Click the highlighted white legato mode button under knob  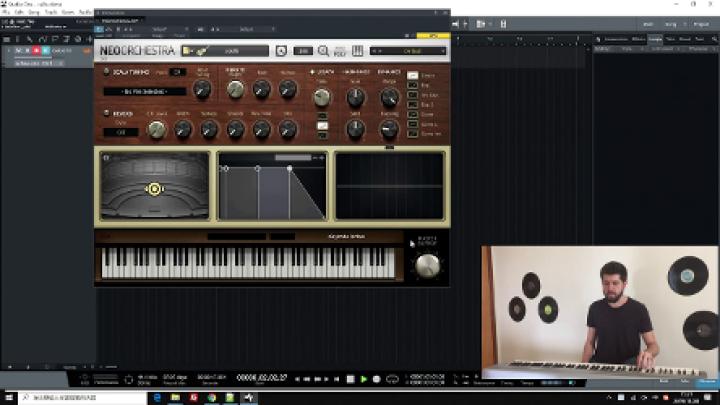tap(322, 125)
